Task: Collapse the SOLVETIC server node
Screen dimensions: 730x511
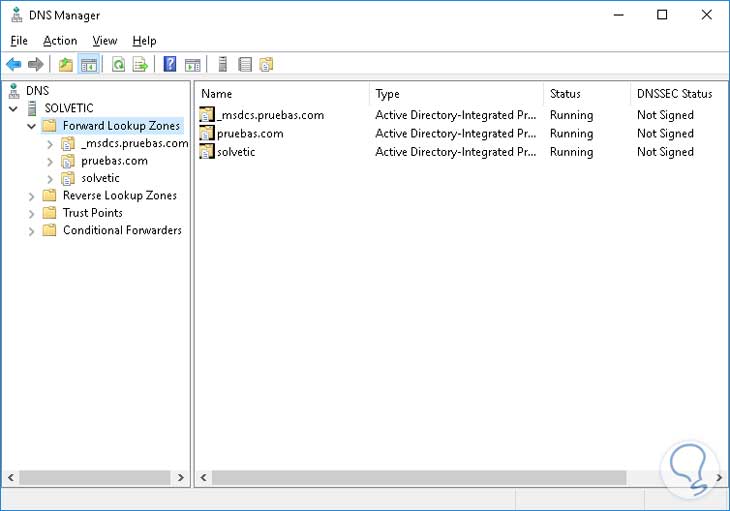Action: [13, 109]
